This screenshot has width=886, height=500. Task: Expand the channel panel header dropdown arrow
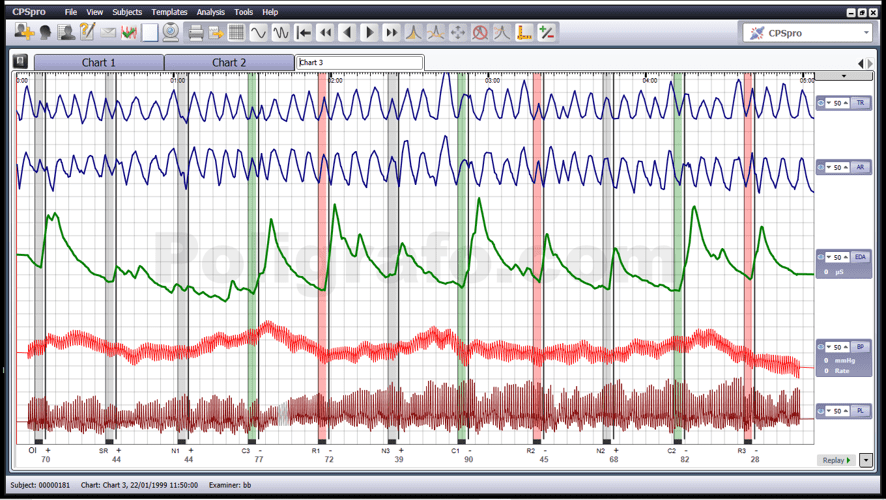pos(843,76)
